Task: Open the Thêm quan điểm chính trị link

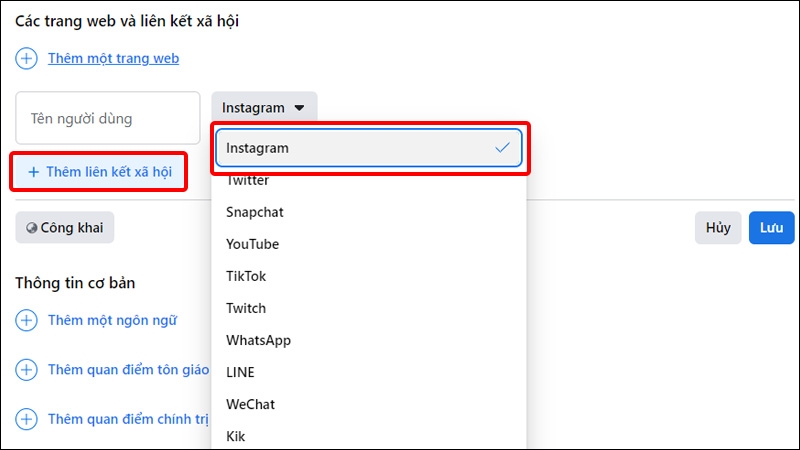Action: [129, 419]
